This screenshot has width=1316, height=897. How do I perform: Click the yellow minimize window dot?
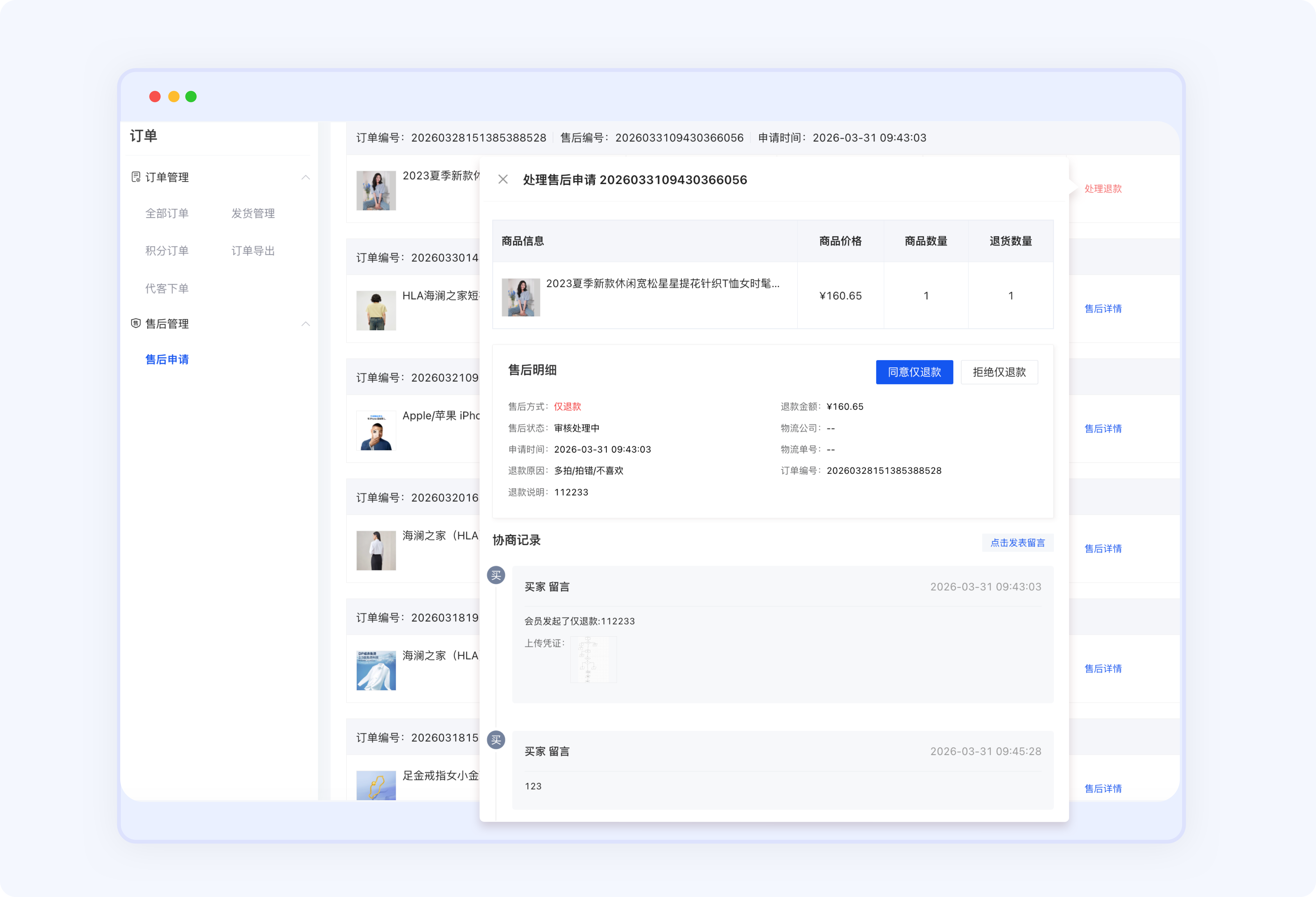click(x=174, y=97)
